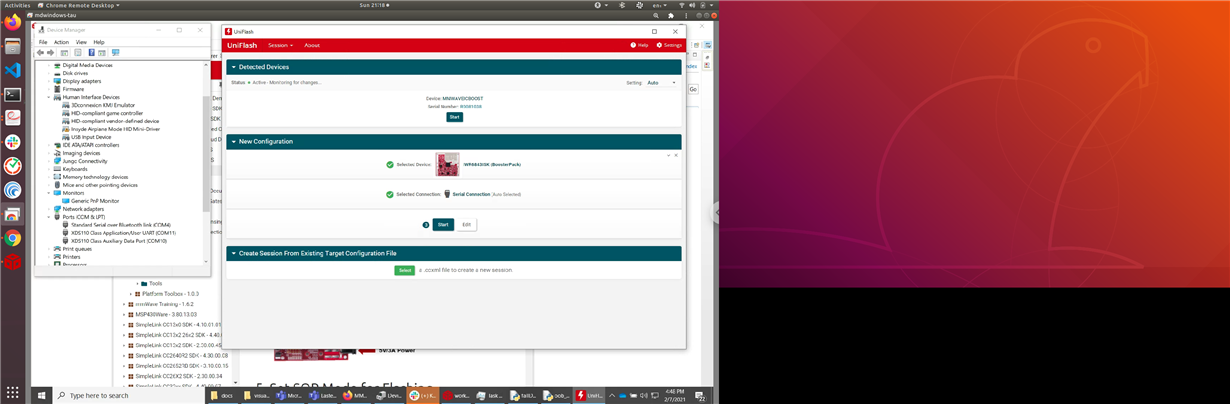Viewport: 1230px width, 404px height.
Task: Switch to UniFlash taskbar button
Action: click(x=588, y=395)
